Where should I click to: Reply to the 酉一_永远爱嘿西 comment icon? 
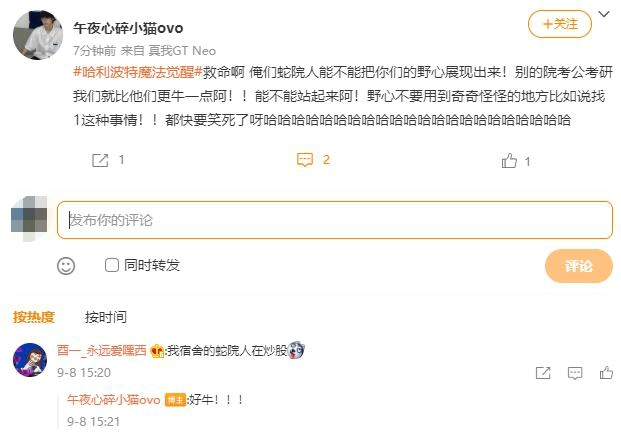[575, 373]
